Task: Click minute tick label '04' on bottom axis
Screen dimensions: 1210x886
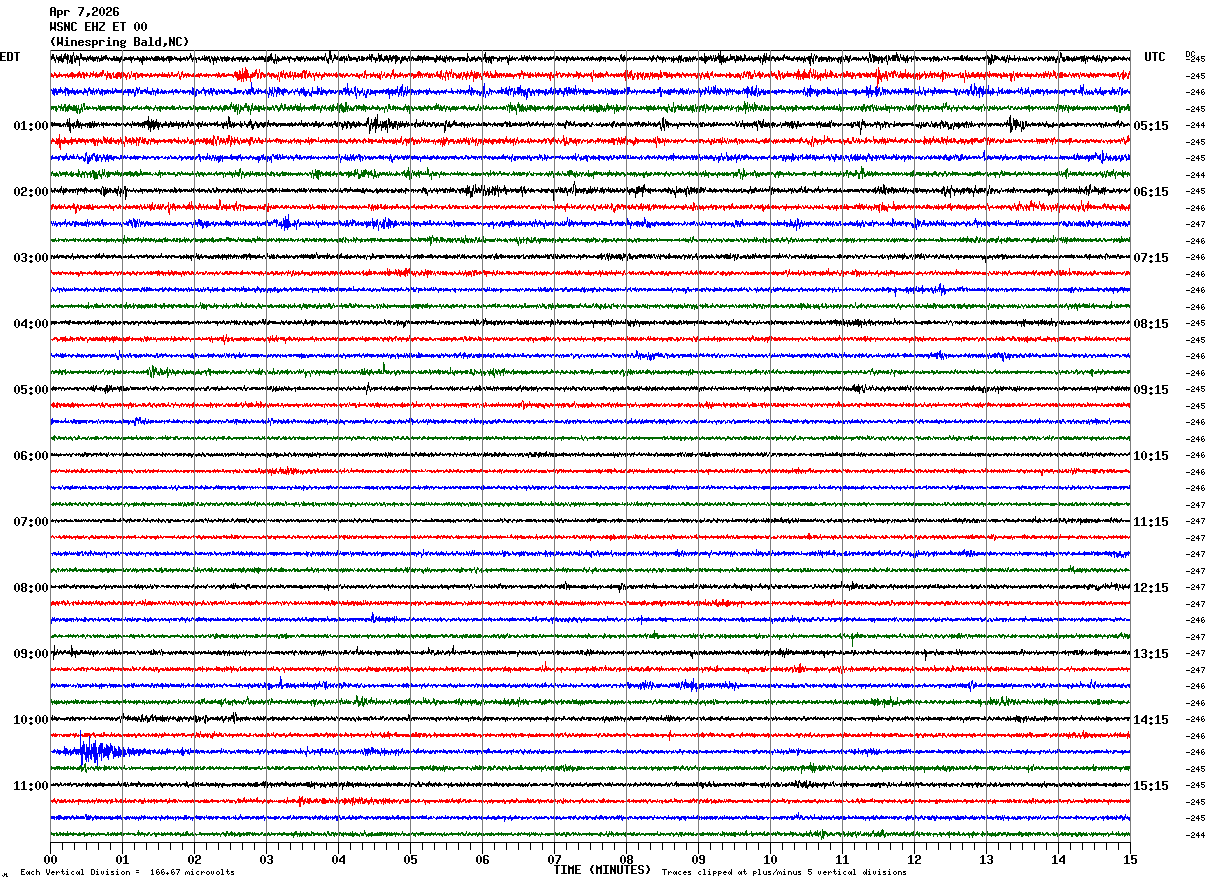Action: pos(338,859)
